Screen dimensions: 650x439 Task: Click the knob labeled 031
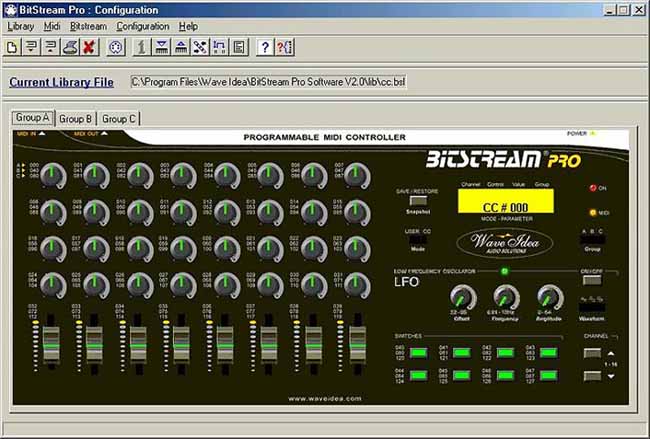pyautogui.click(x=357, y=285)
